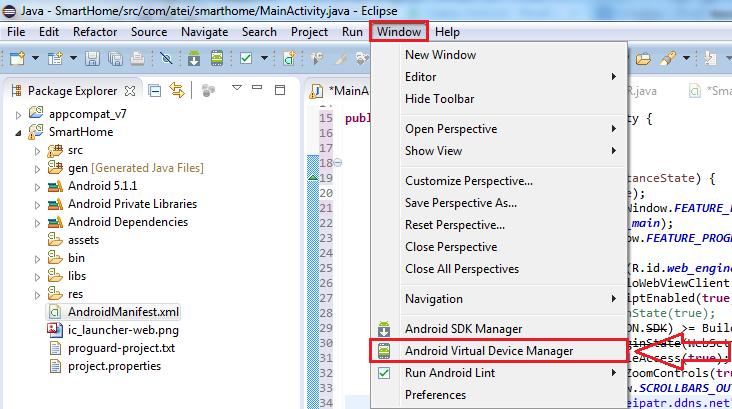
Task: Click the Run Android Lint checkmark menu icon
Action: point(384,373)
